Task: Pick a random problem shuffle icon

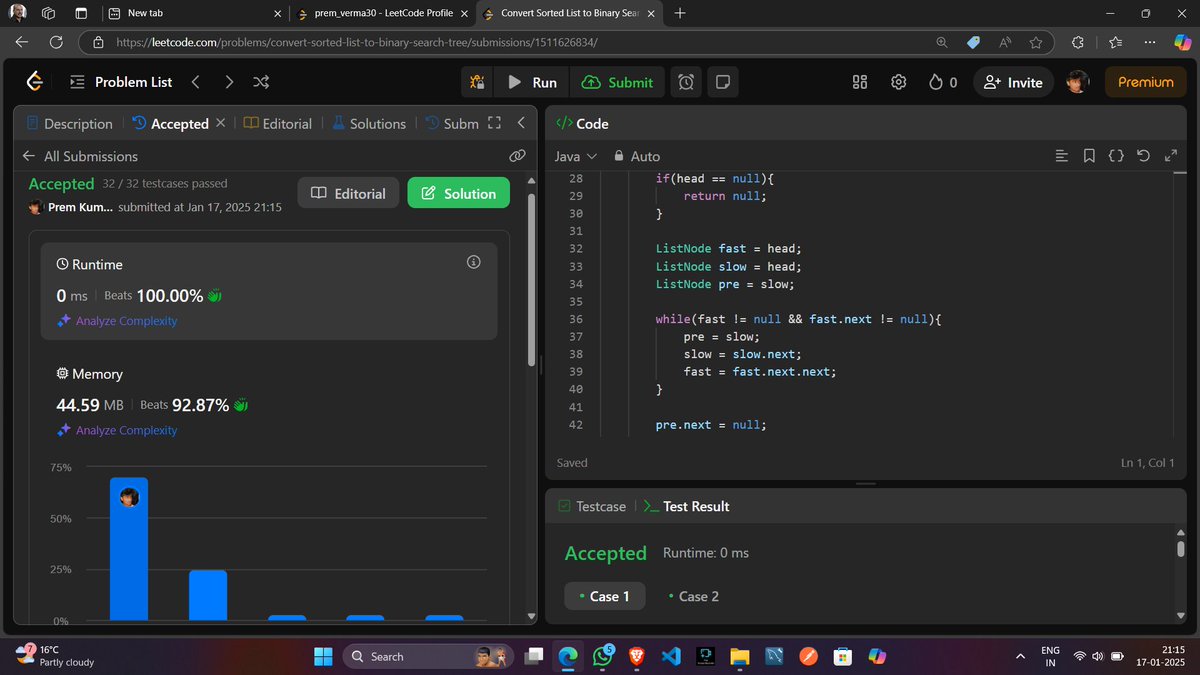Action: point(261,82)
